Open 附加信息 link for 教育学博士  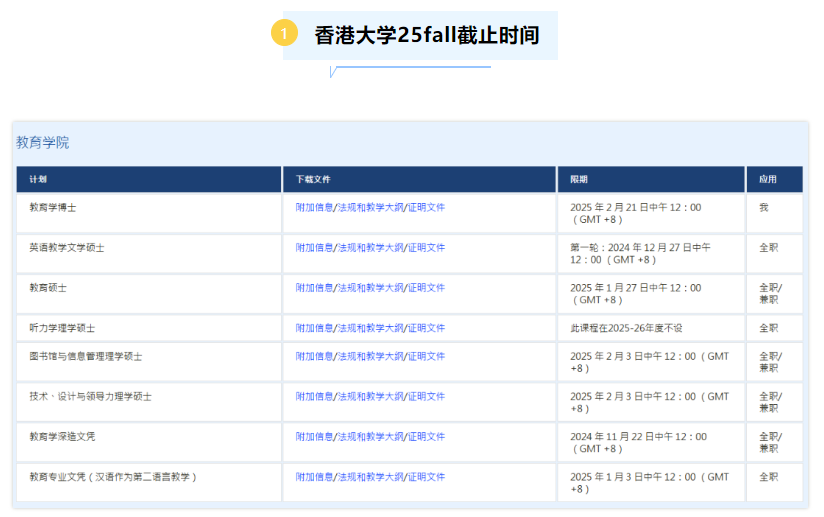(313, 208)
